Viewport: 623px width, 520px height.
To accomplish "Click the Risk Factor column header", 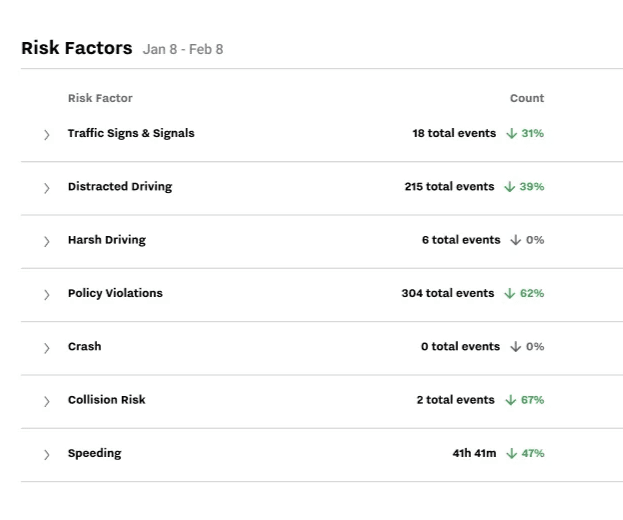I will (100, 98).
